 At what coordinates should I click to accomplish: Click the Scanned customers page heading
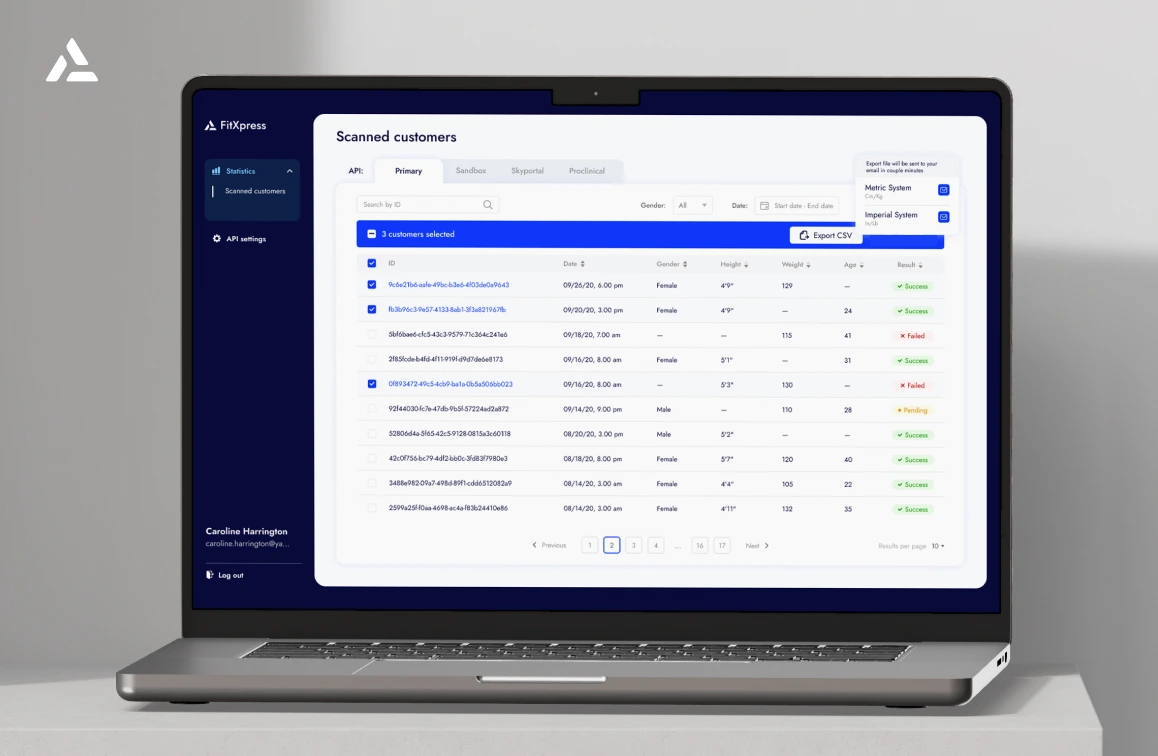click(396, 137)
